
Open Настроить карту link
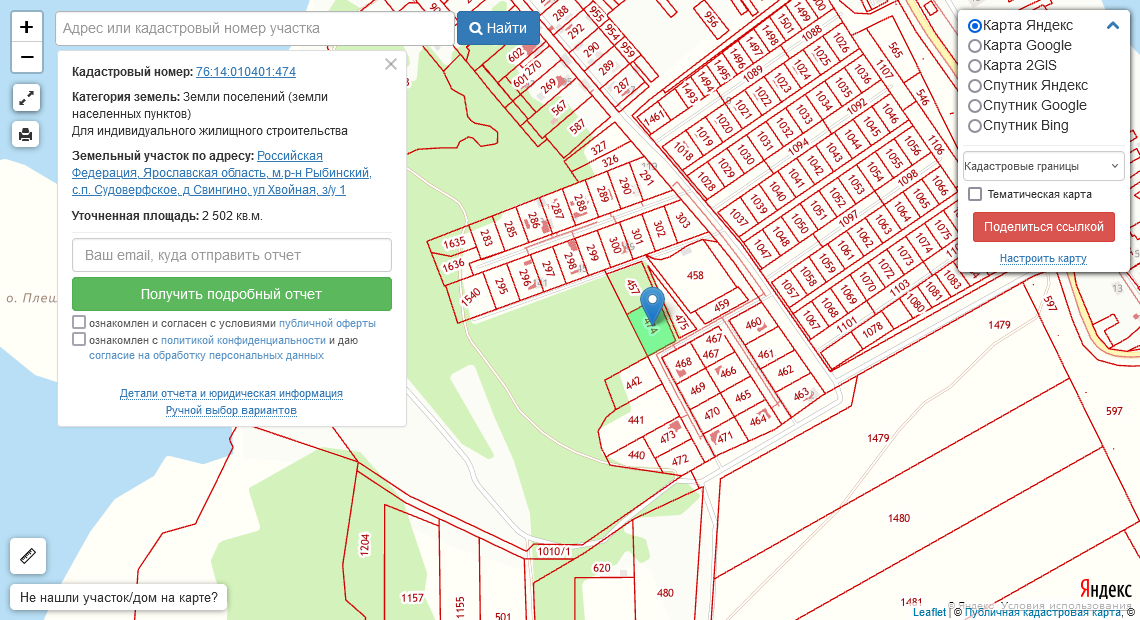pos(1043,258)
